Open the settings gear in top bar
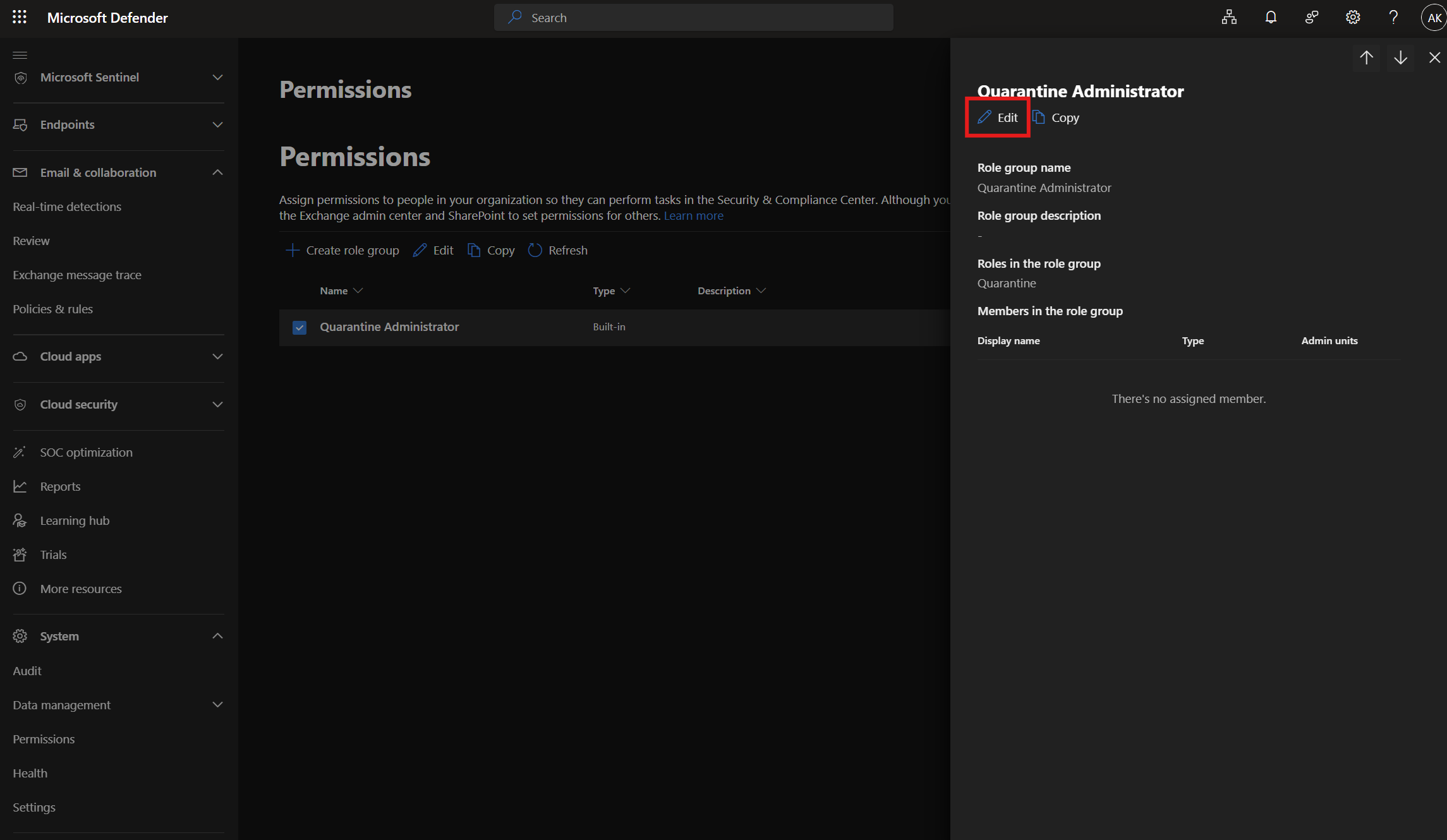The height and width of the screenshot is (840, 1447). 1352,17
